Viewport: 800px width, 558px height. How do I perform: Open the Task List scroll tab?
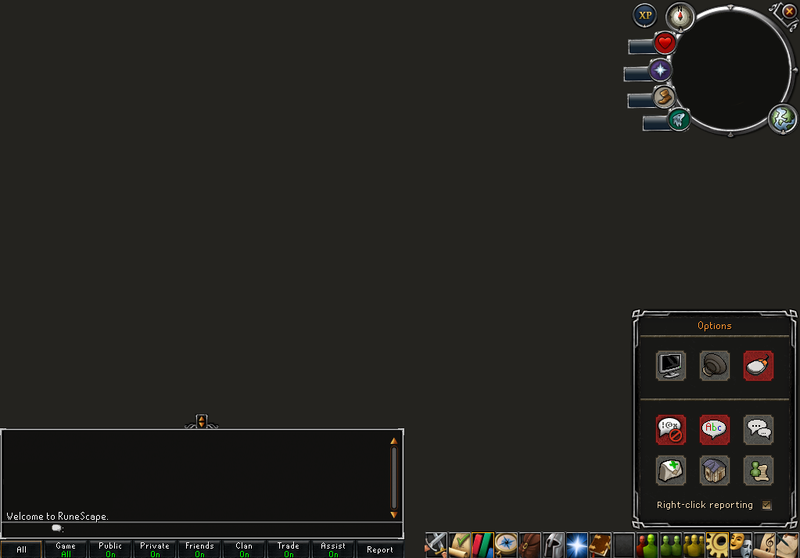click(460, 545)
